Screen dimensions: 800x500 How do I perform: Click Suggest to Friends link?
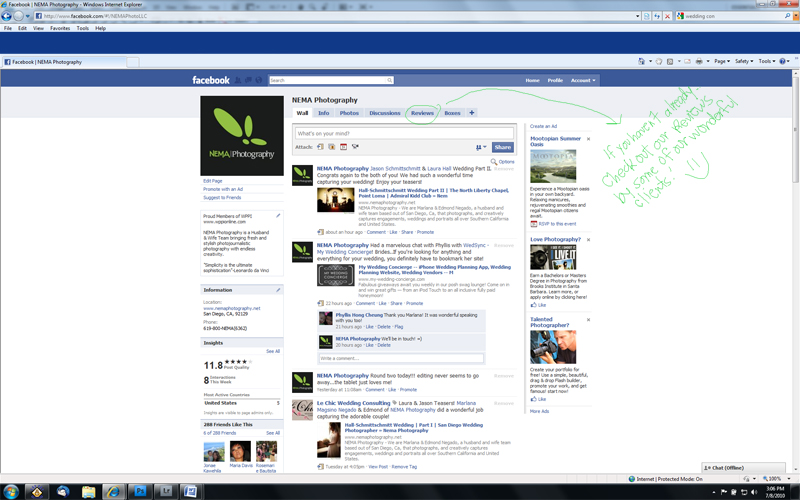(222, 197)
